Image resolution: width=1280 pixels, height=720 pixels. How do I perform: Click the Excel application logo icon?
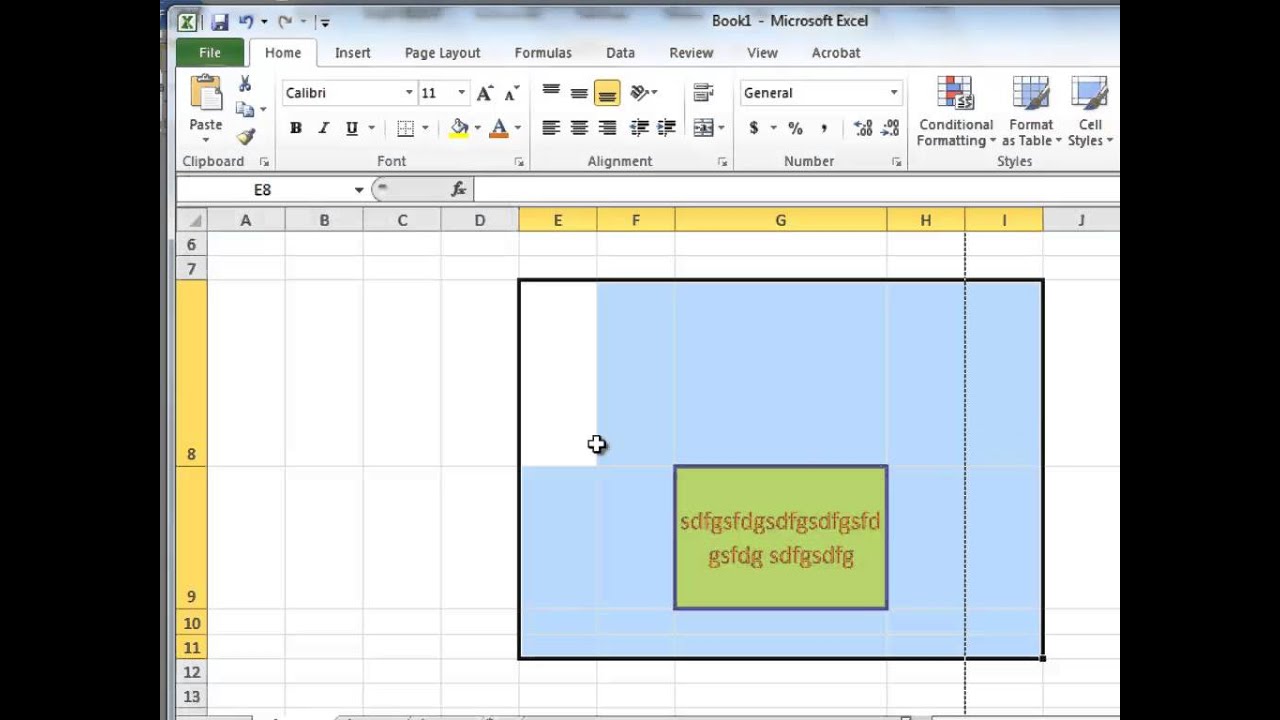pos(187,21)
